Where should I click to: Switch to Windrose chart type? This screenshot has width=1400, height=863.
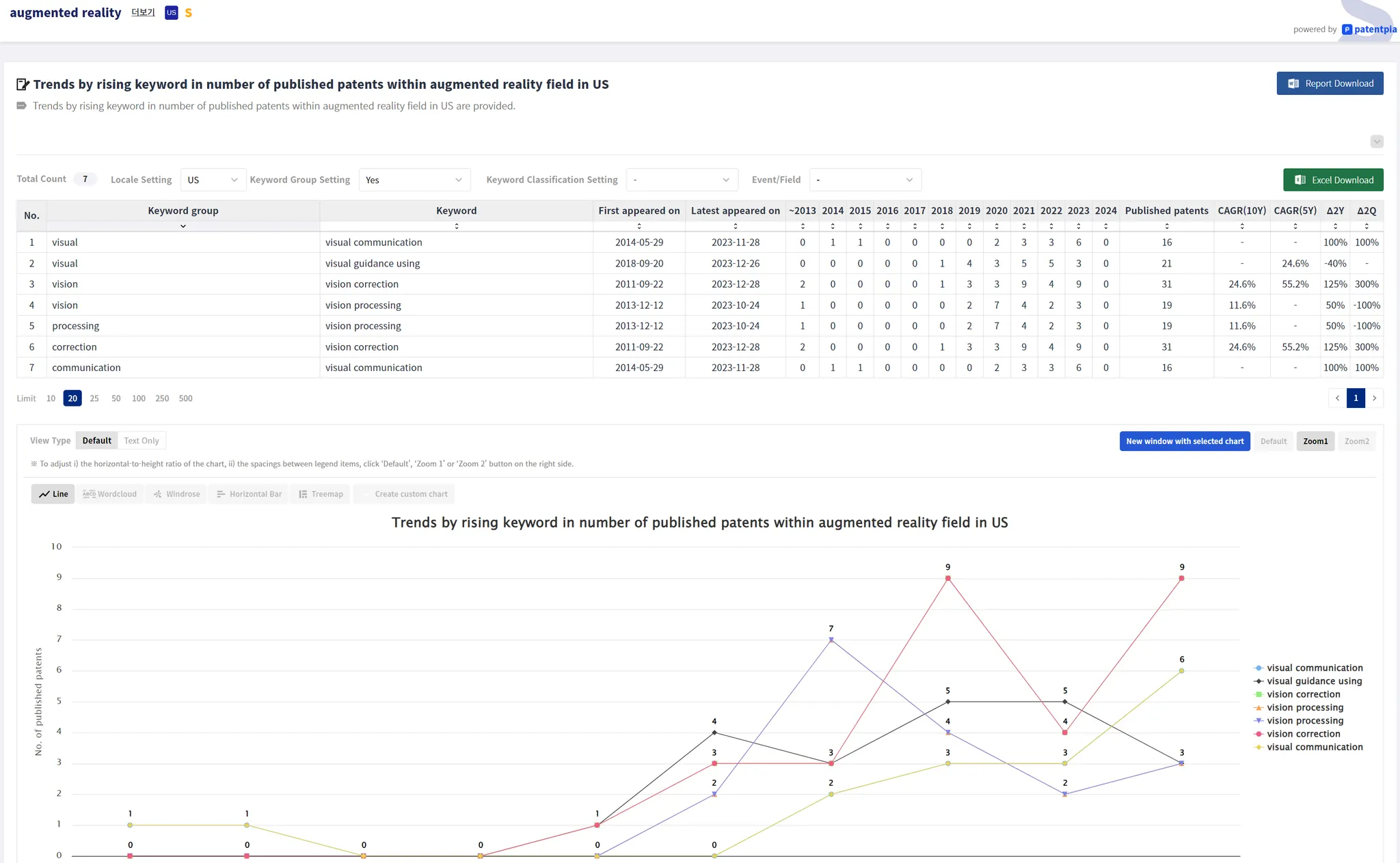(176, 494)
